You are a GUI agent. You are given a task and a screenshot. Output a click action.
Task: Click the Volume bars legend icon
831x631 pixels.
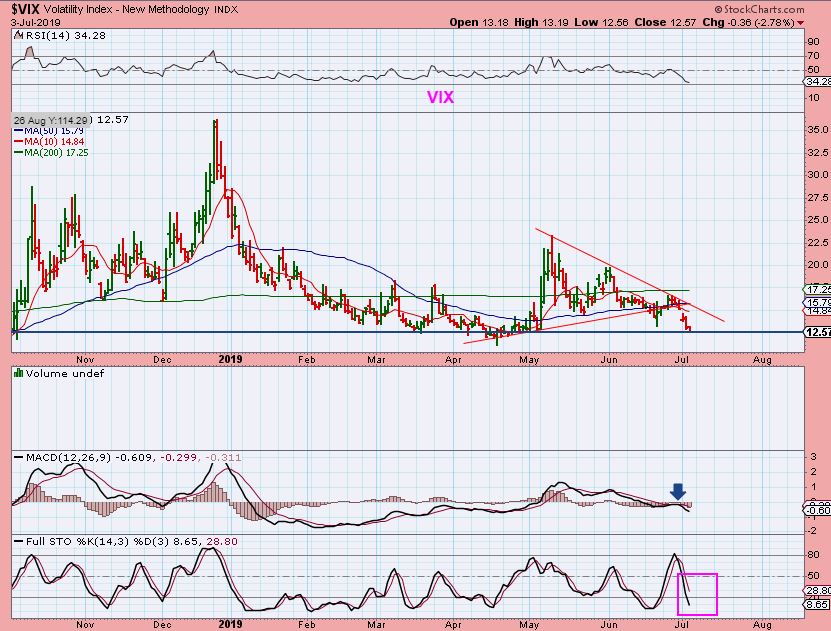(x=18, y=373)
